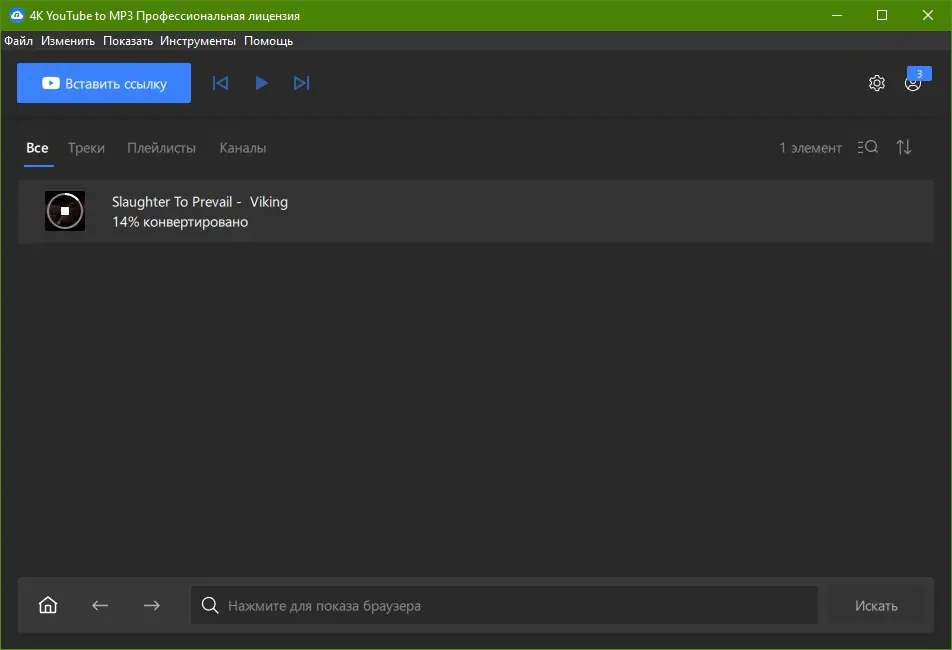Image resolution: width=952 pixels, height=650 pixels.
Task: Switch to the Плейлисты tab
Action: [x=162, y=147]
